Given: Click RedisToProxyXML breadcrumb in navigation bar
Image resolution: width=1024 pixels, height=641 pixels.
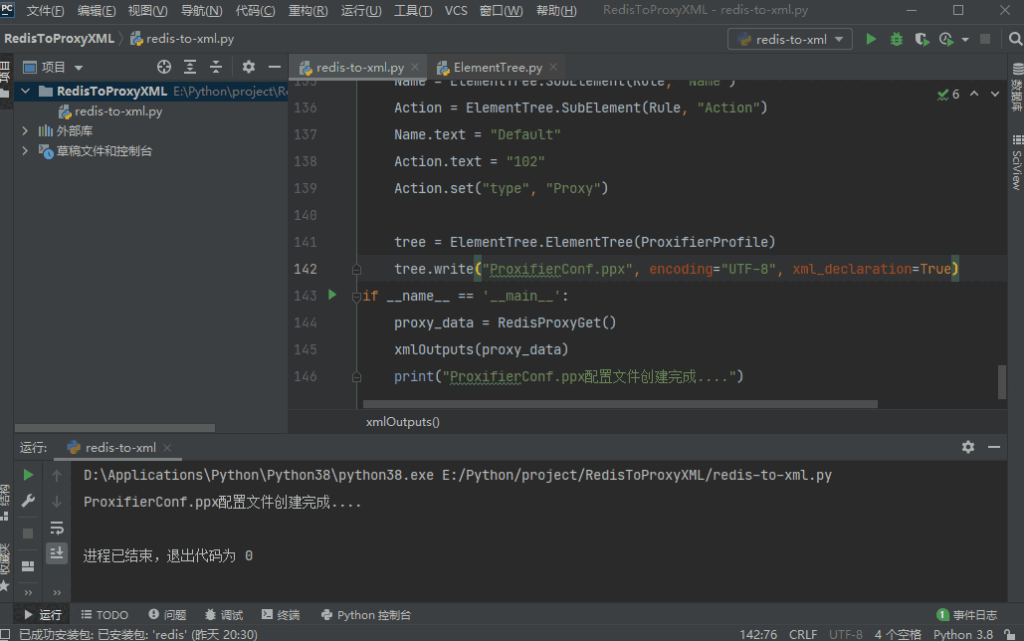Looking at the screenshot, I should tap(59, 39).
